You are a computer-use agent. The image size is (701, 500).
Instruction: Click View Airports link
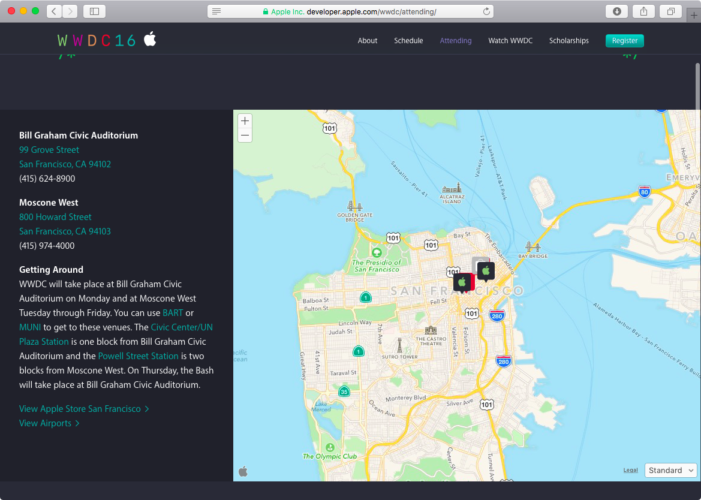pyautogui.click(x=49, y=423)
